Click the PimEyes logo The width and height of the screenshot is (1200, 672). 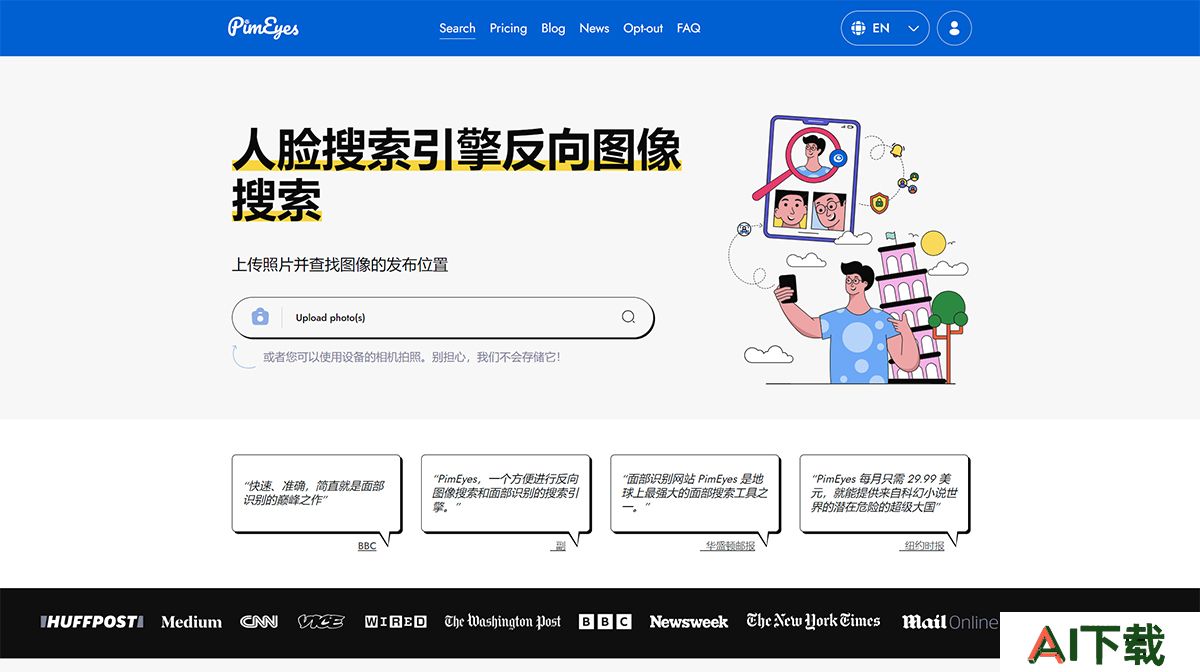(x=263, y=27)
